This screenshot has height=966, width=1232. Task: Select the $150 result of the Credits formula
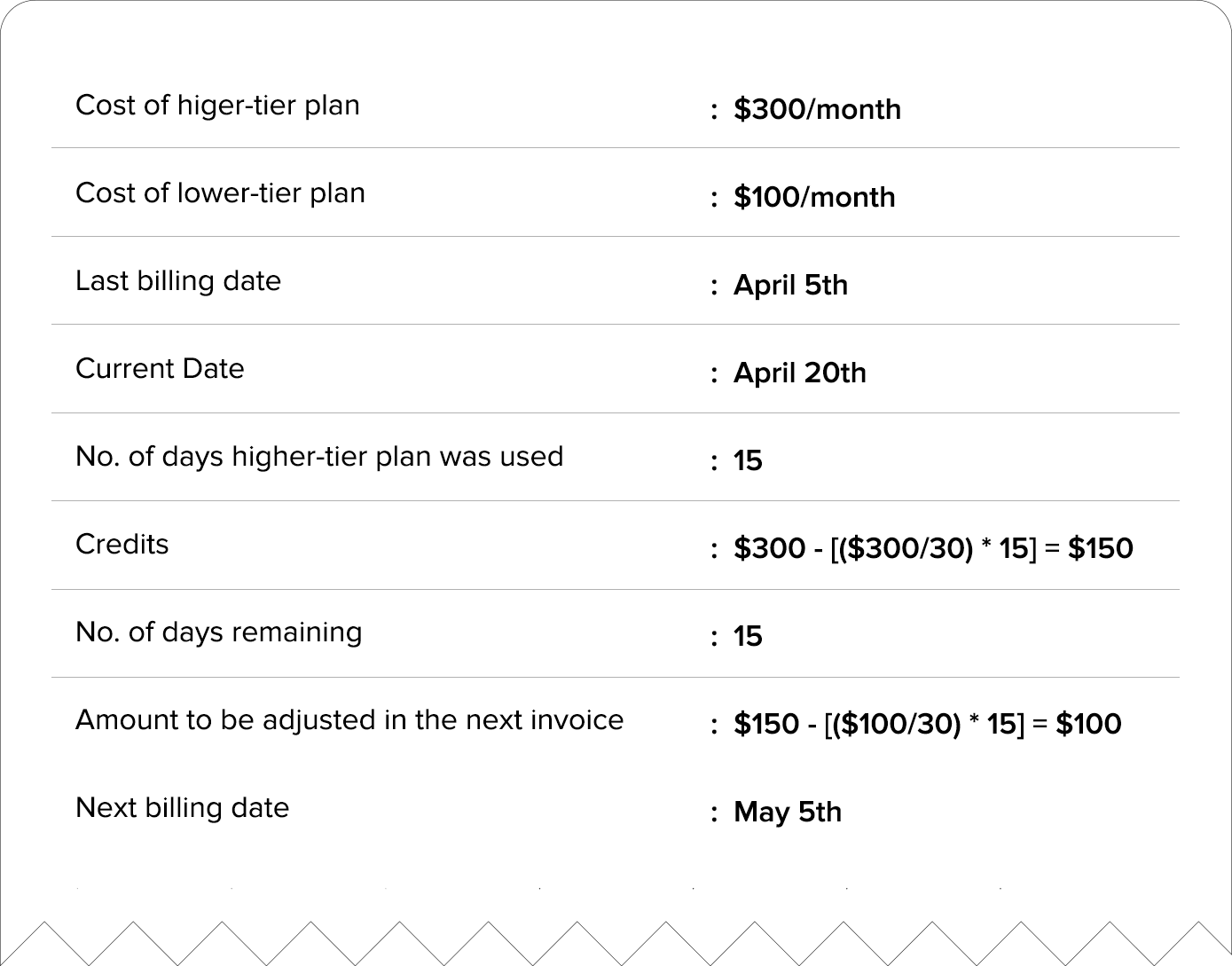click(1100, 548)
